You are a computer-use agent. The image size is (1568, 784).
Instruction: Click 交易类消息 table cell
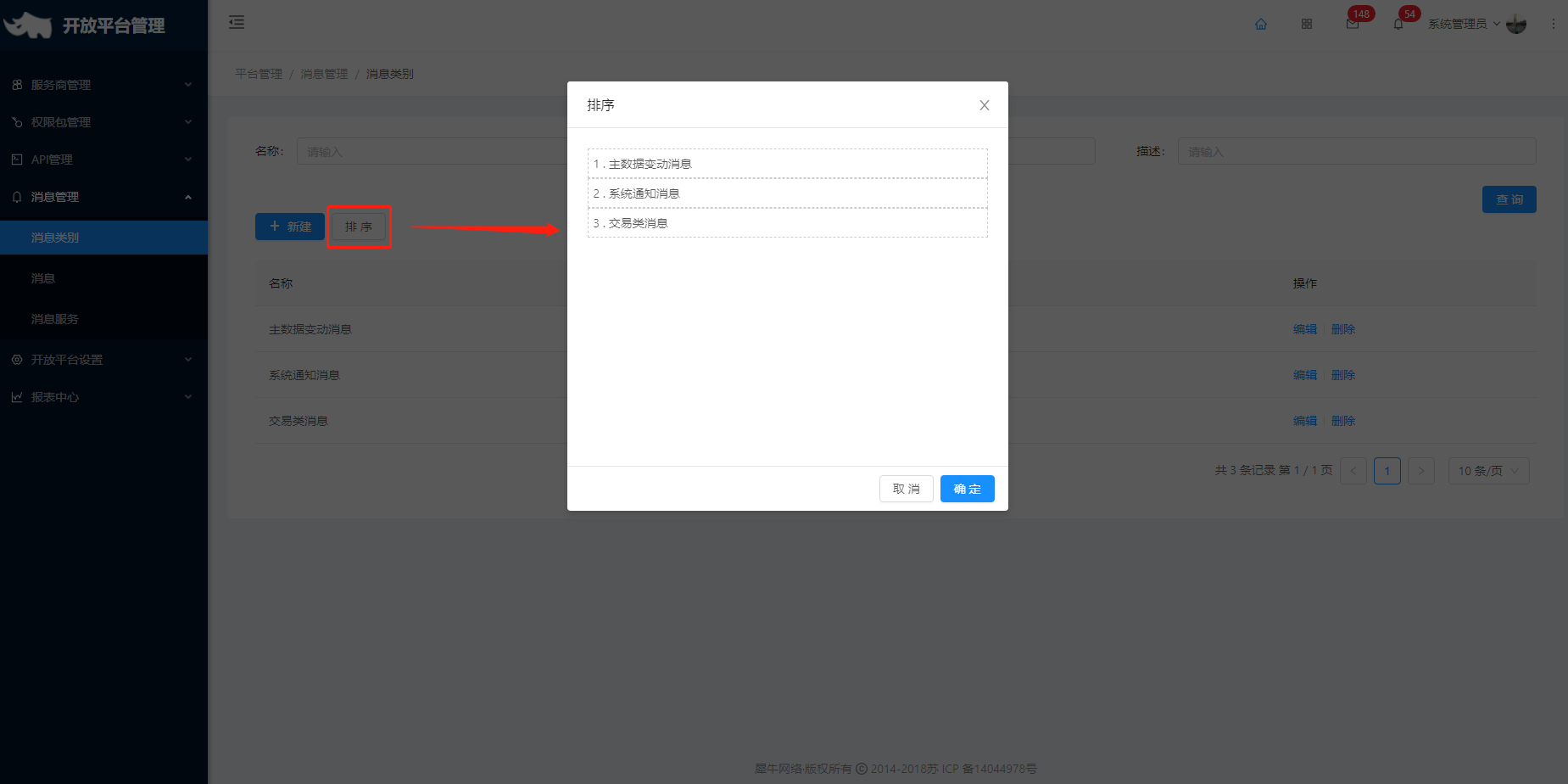pyautogui.click(x=299, y=421)
